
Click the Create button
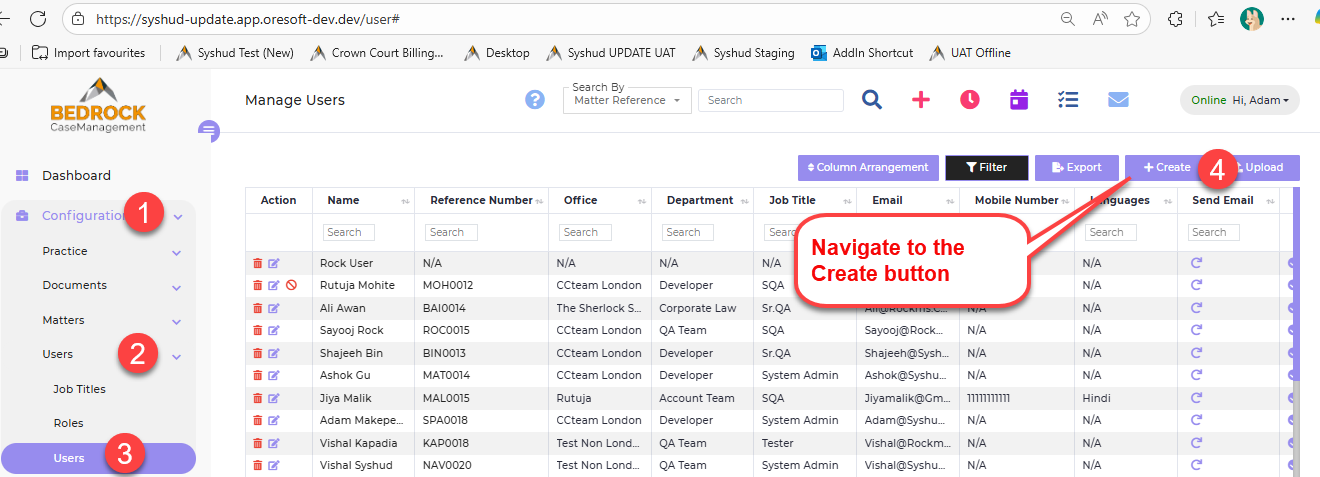click(1167, 167)
